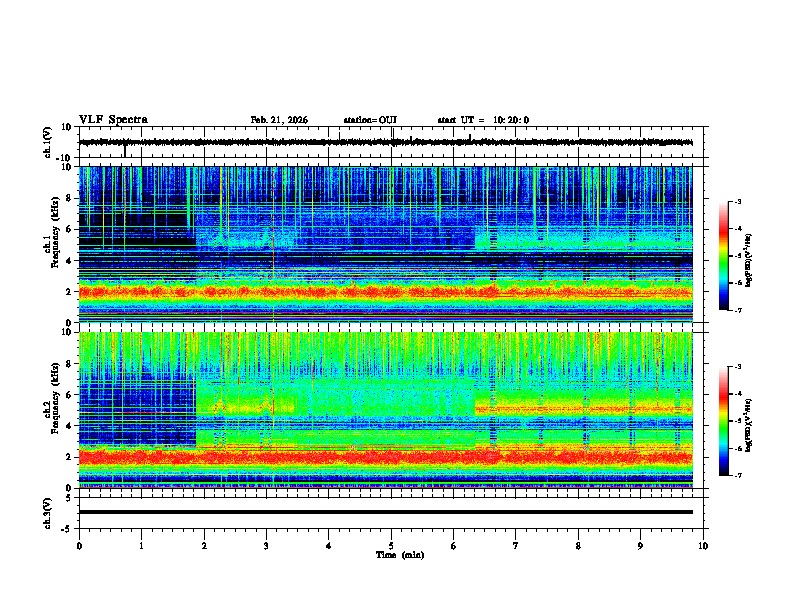This screenshot has height=612, width=792.
Task: Click the time axis tick label "7"
Action: [516, 546]
